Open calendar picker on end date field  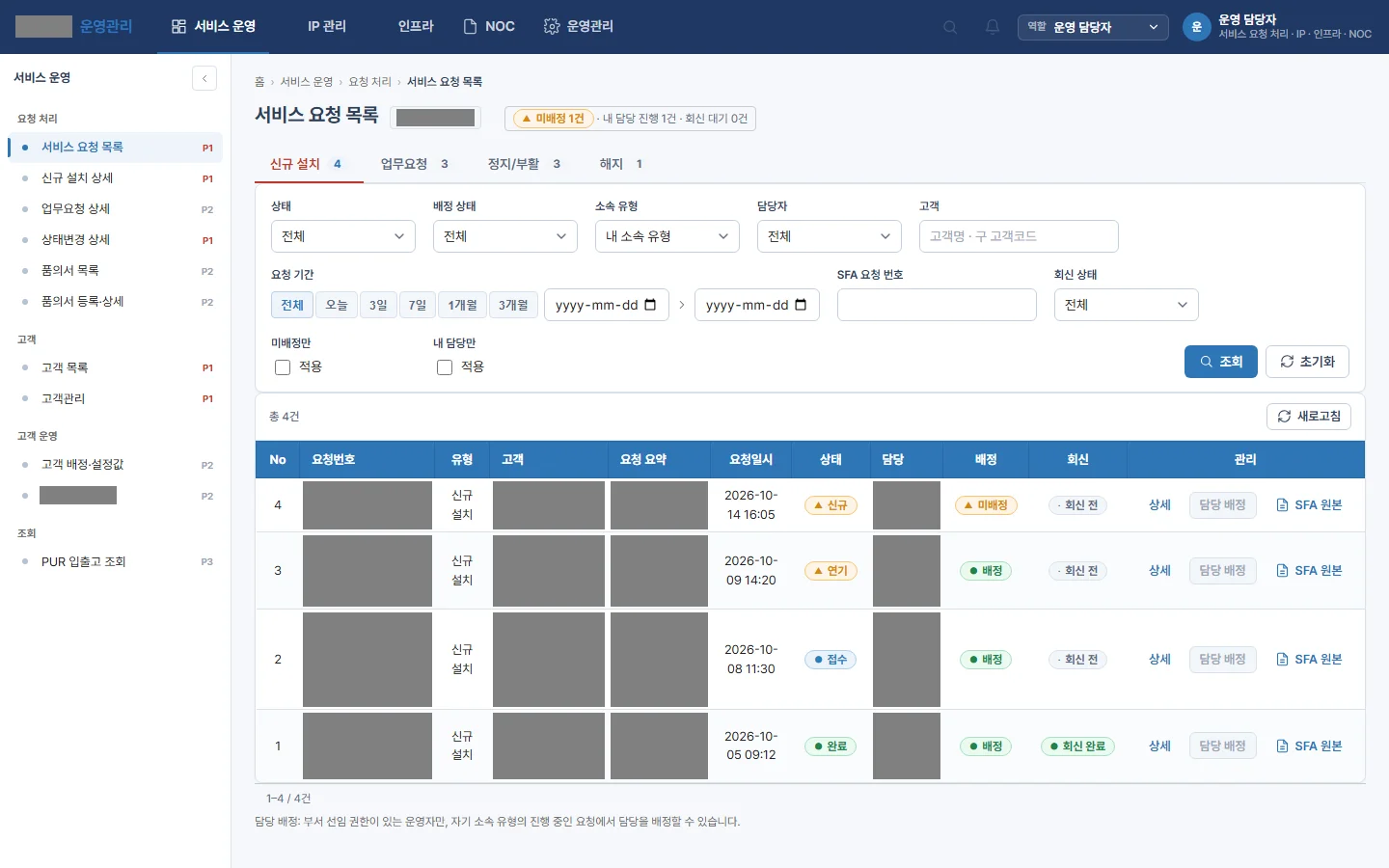801,305
